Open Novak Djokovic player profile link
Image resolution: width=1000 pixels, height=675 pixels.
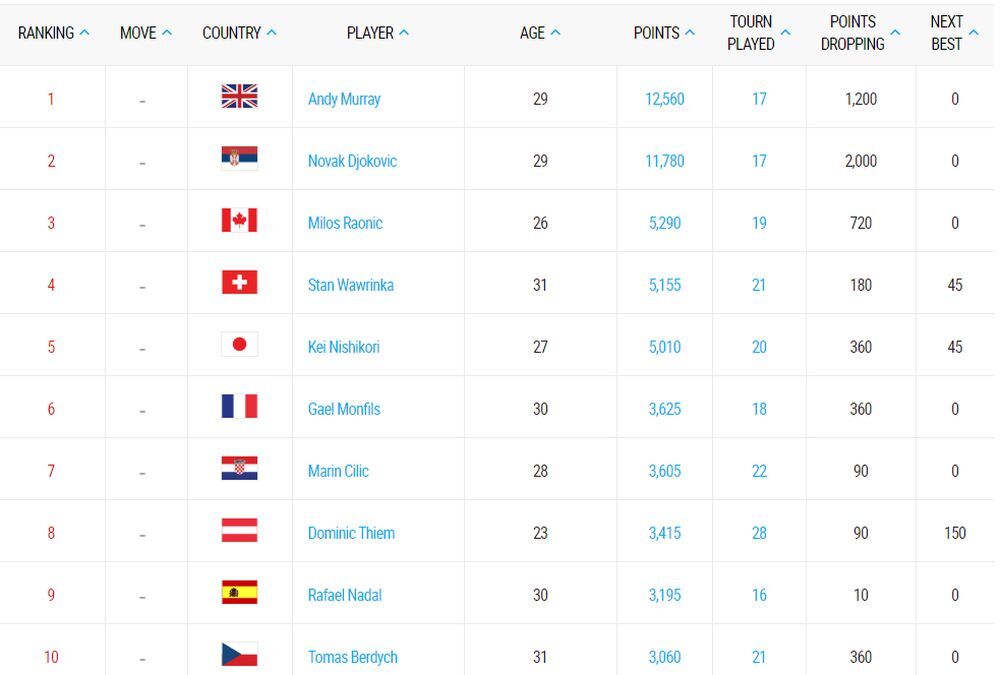pyautogui.click(x=353, y=161)
